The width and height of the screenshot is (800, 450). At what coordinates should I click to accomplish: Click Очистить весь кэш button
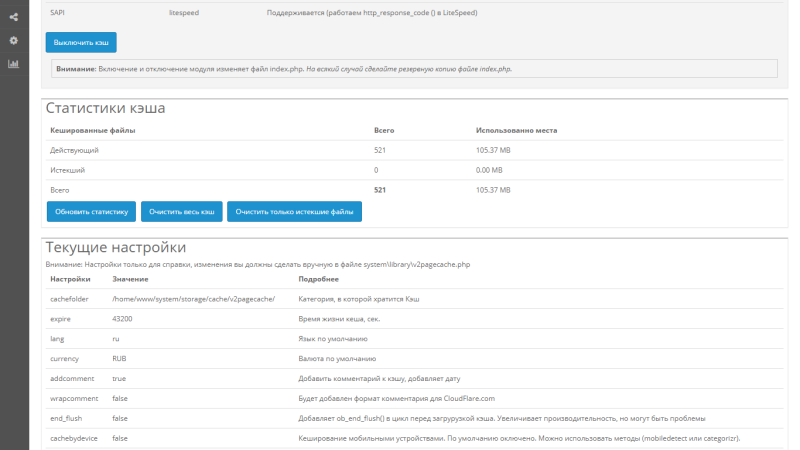182,212
